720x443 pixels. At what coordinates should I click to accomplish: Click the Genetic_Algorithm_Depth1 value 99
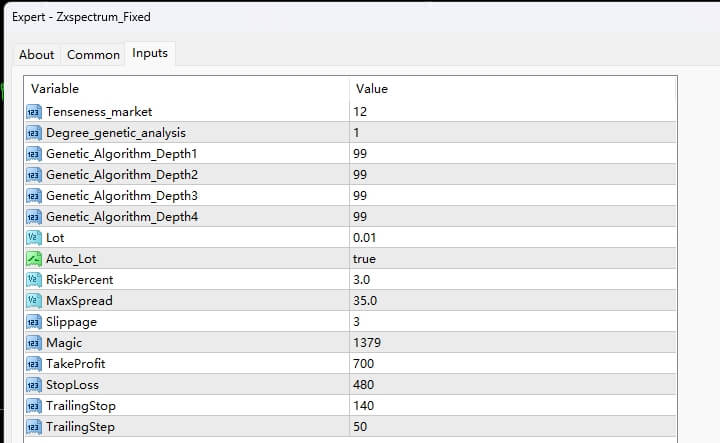(360, 153)
